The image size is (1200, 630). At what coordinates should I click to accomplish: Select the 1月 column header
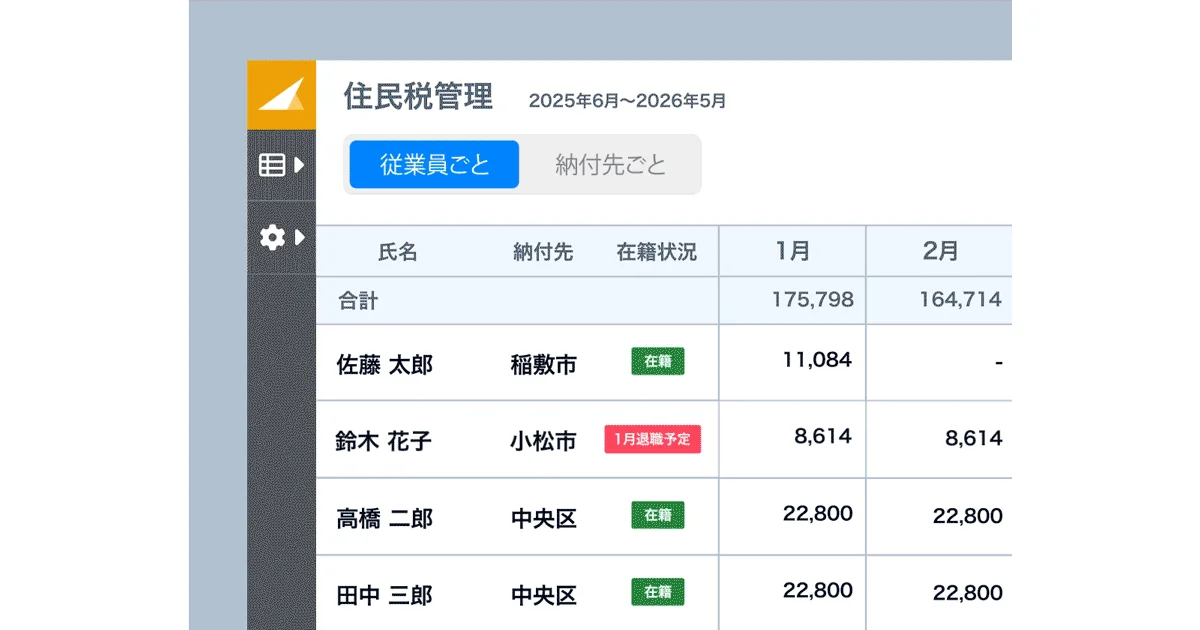[x=791, y=251]
